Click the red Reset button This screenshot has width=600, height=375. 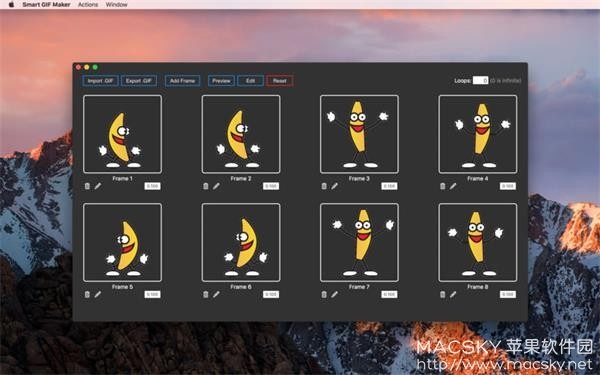280,81
